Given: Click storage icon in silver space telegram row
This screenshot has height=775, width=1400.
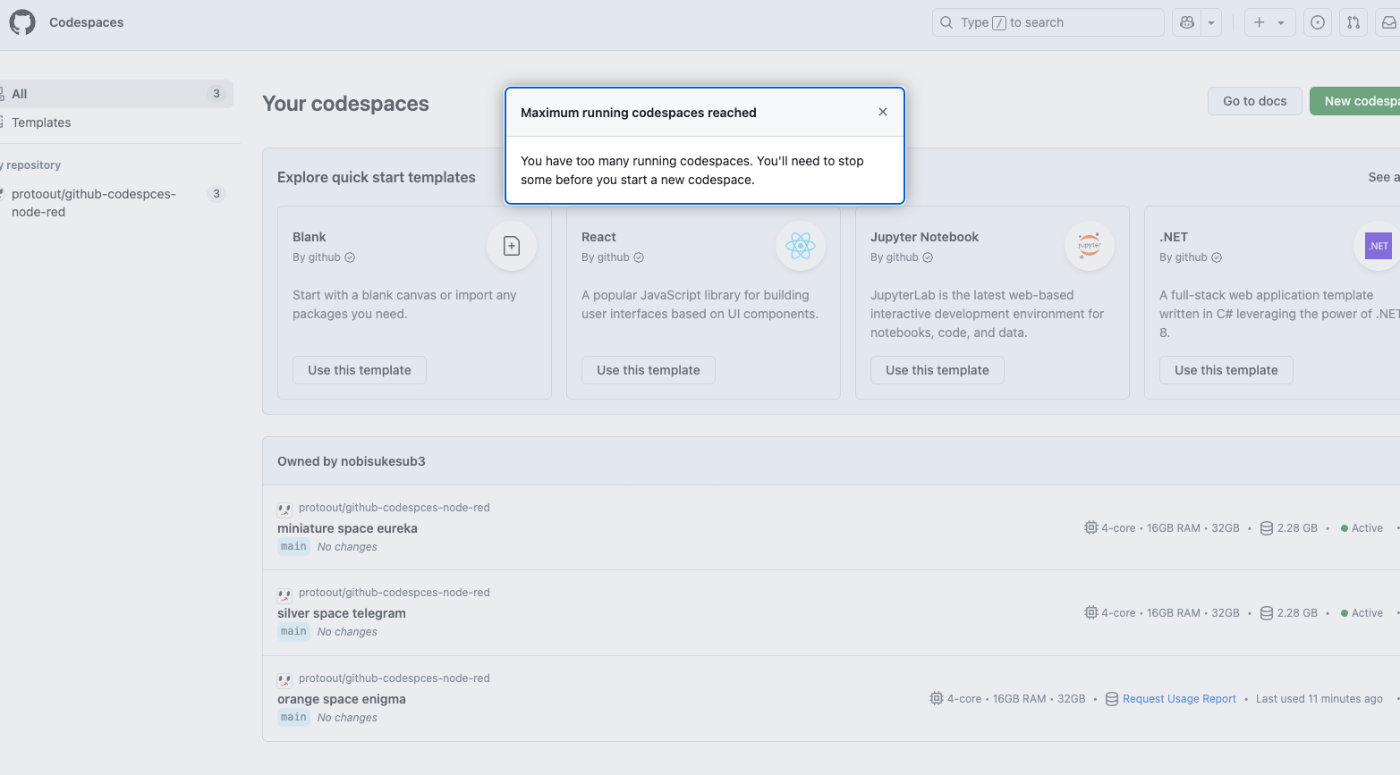Looking at the screenshot, I should point(1266,613).
